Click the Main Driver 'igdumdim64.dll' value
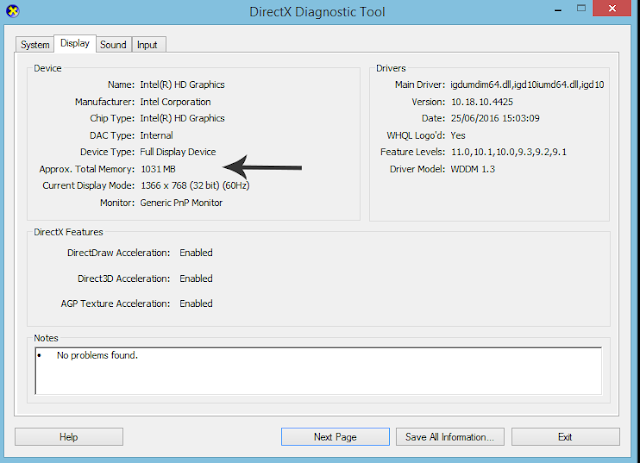The width and height of the screenshot is (640, 463). (x=527, y=85)
